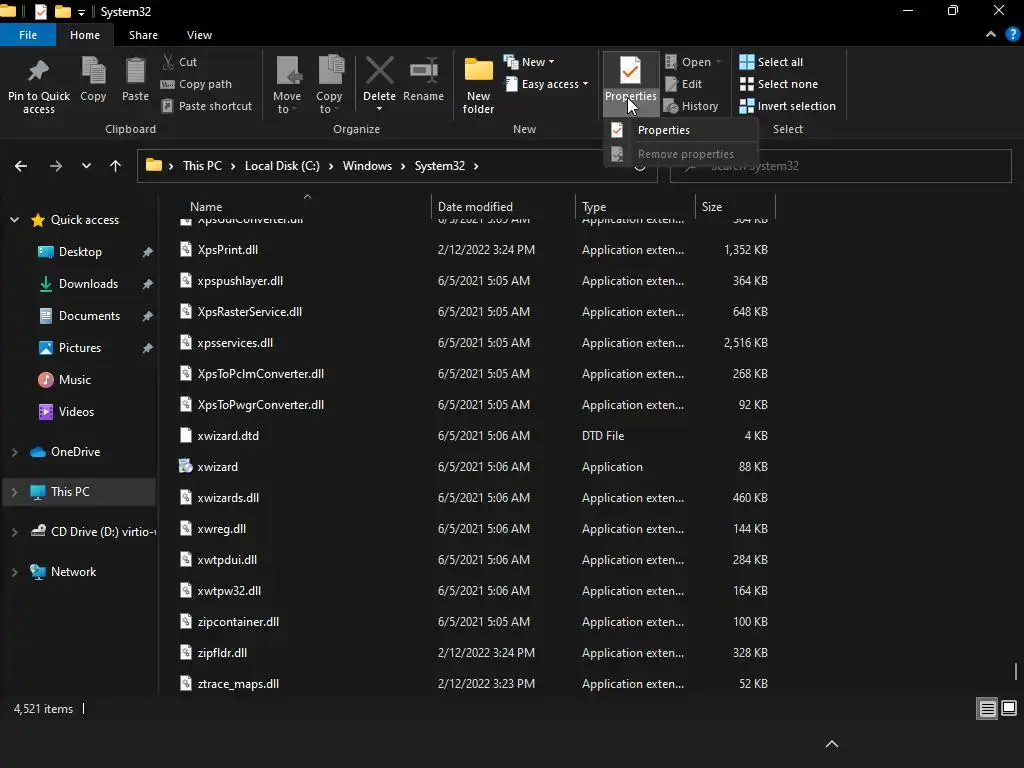Expand the This PC tree node

pyautogui.click(x=14, y=492)
